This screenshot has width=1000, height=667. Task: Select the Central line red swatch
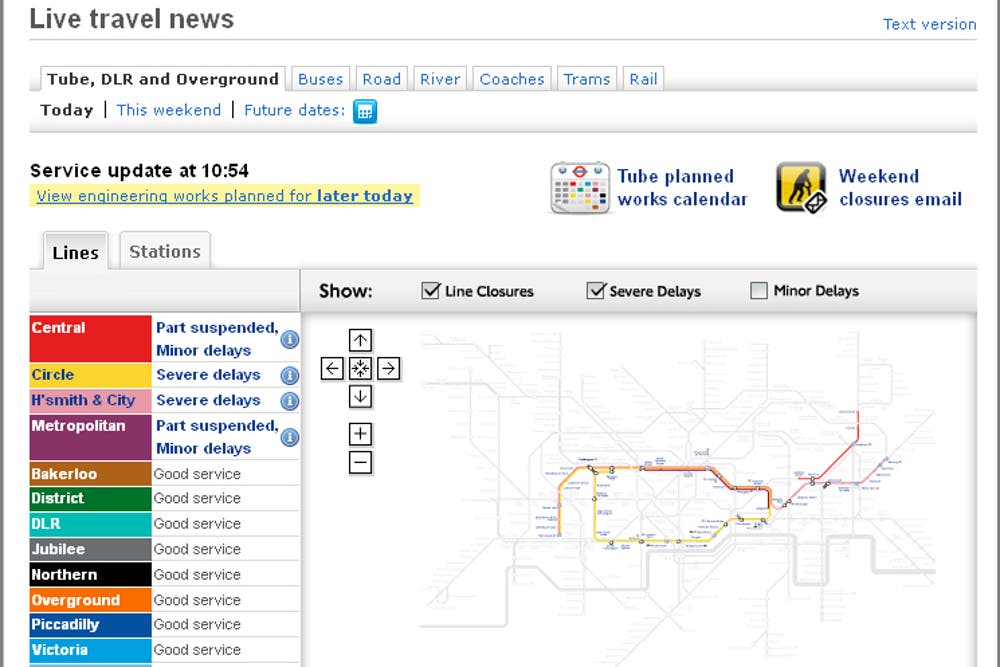pyautogui.click(x=91, y=339)
